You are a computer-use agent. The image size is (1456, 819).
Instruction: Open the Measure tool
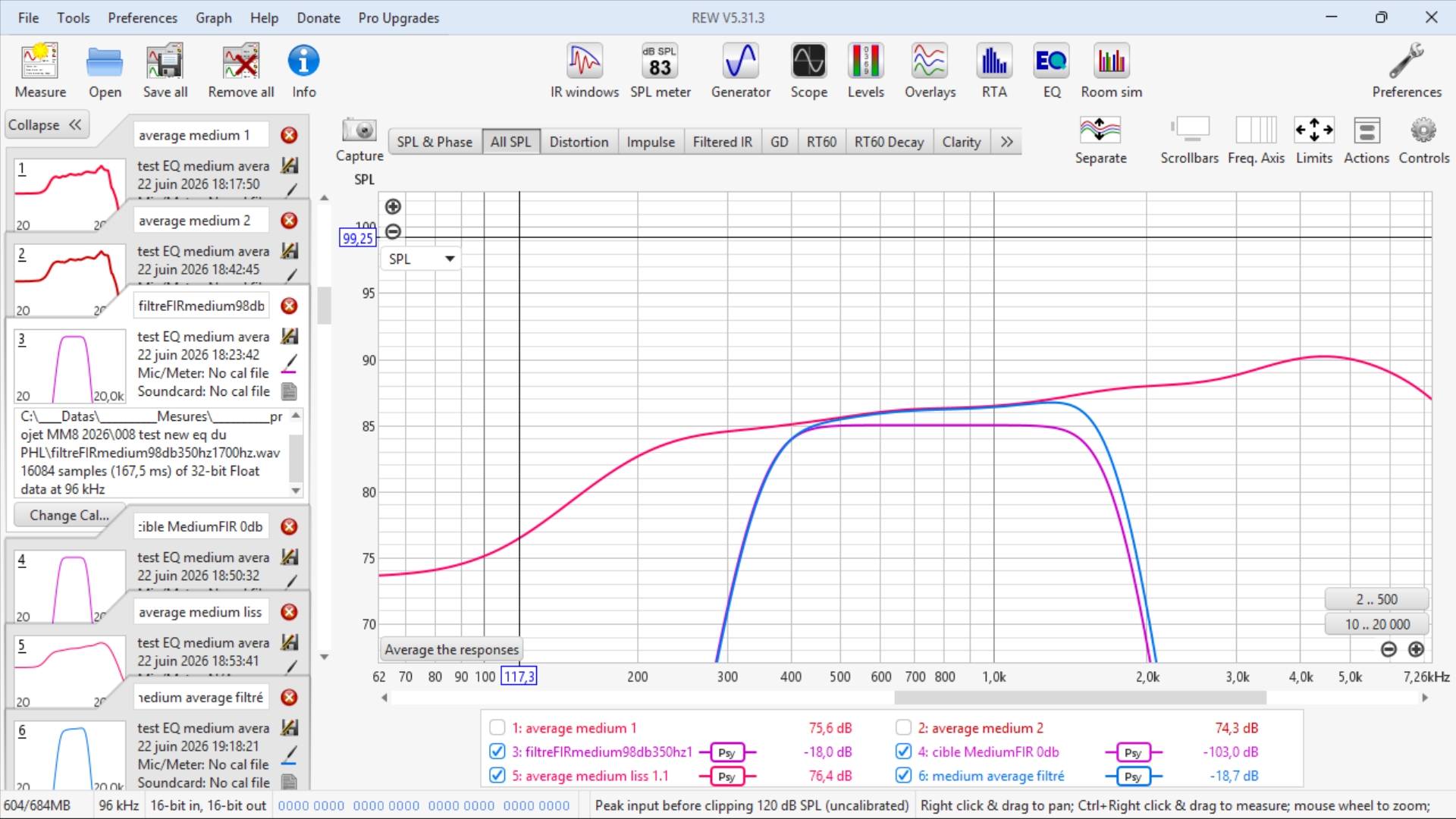click(40, 71)
